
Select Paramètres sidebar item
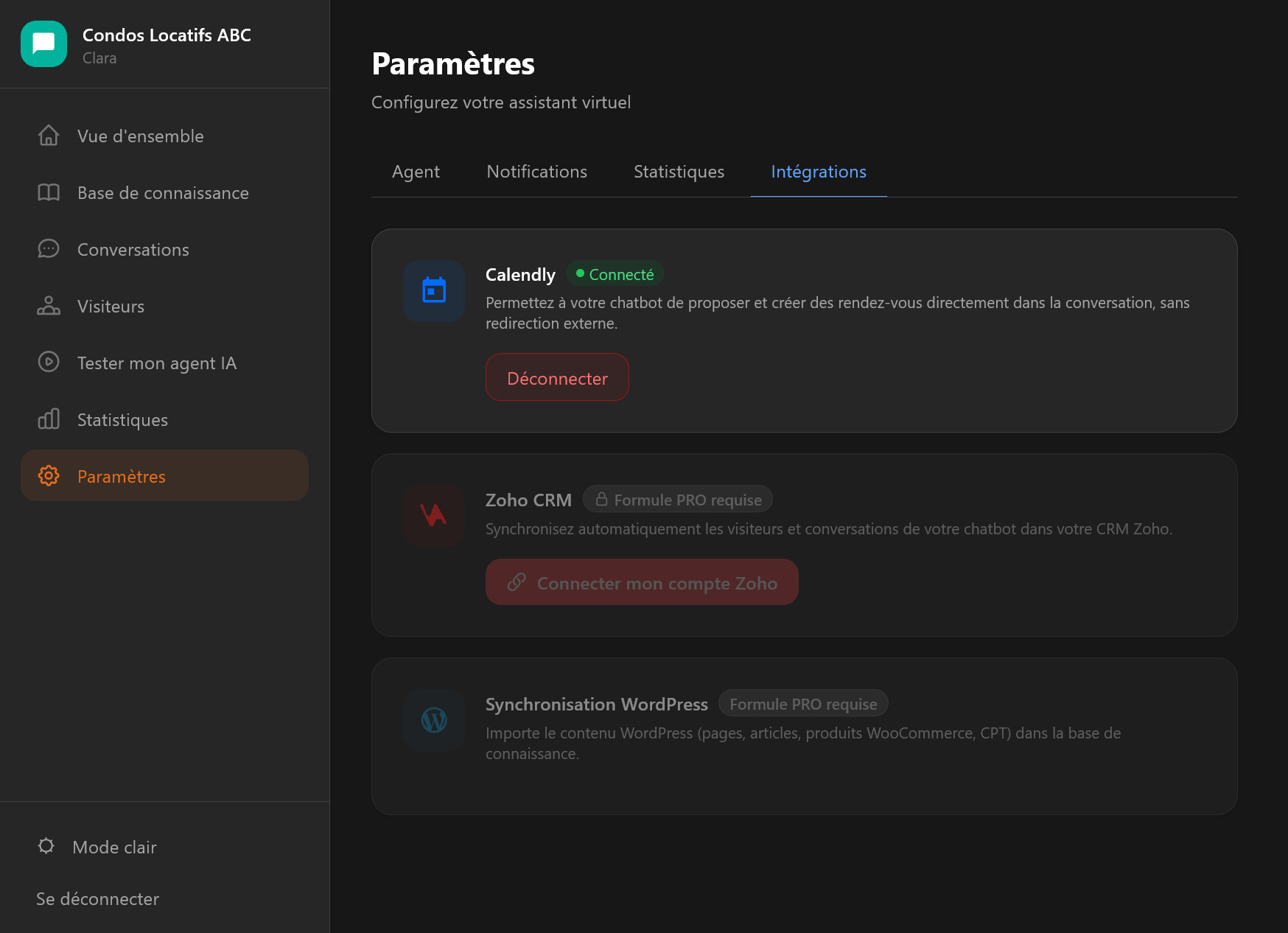[x=164, y=476]
